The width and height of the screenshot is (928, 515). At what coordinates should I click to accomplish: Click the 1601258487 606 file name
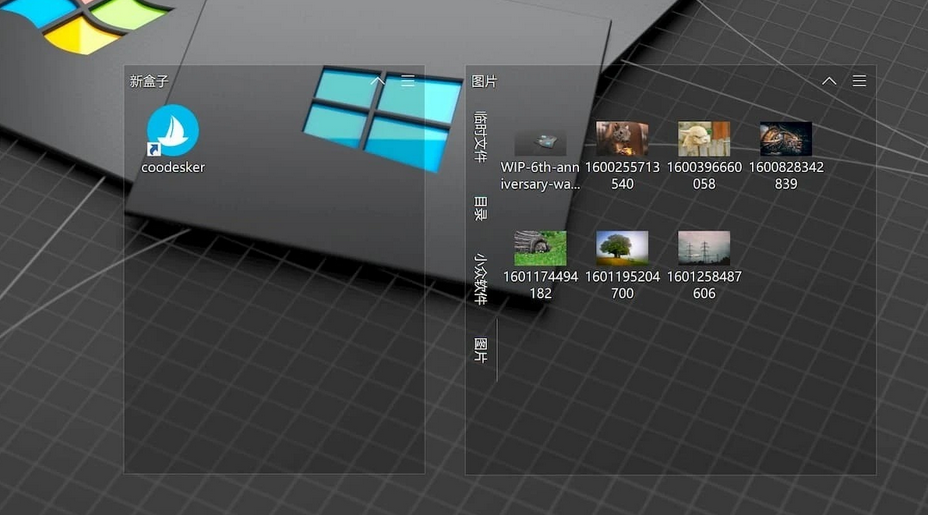coord(704,285)
